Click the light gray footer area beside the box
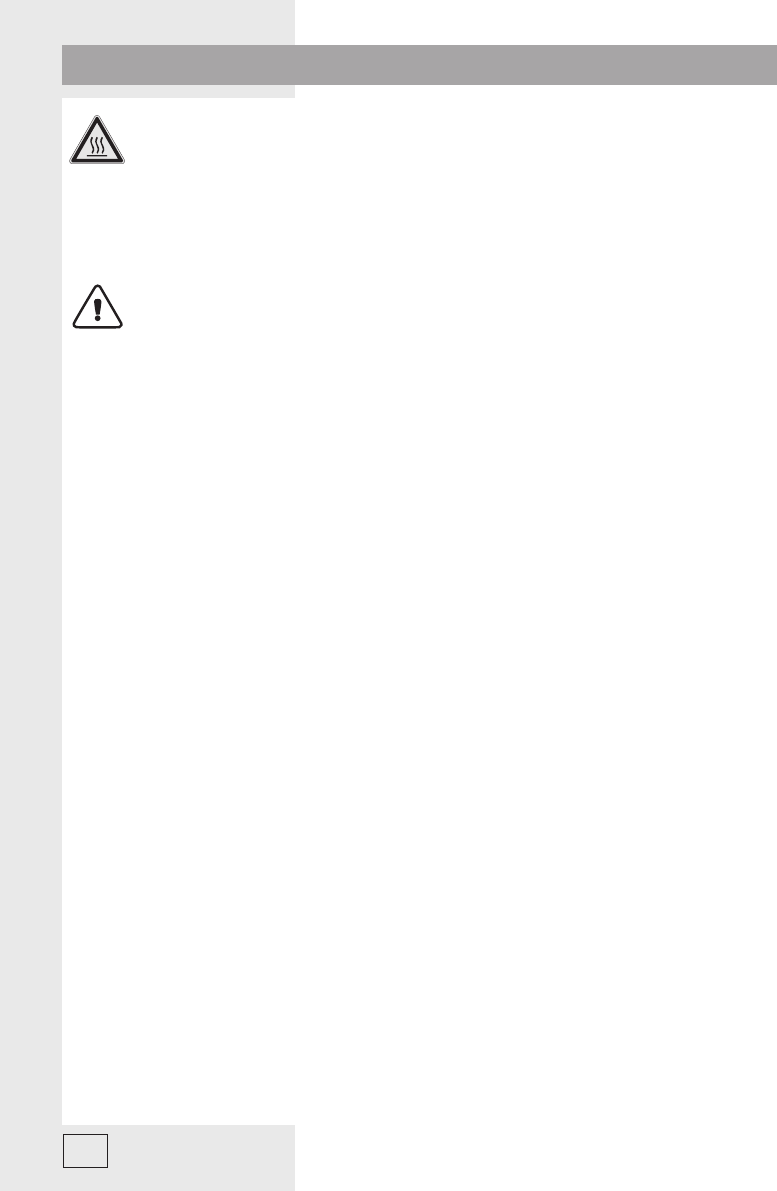 point(201,1156)
